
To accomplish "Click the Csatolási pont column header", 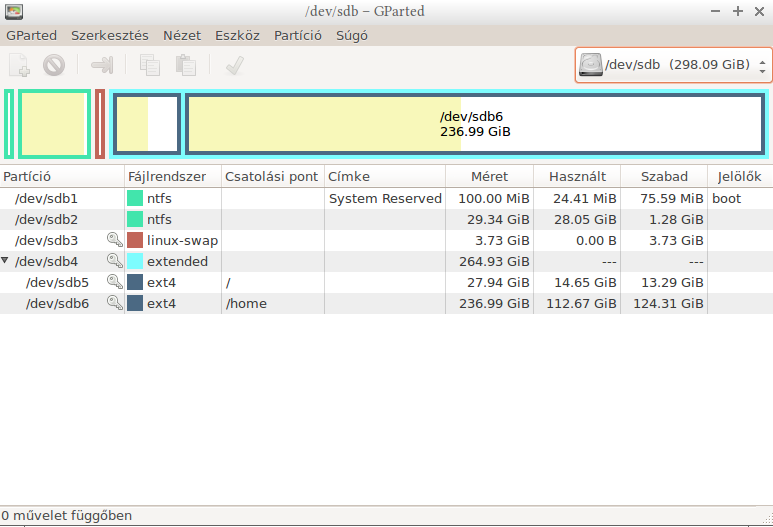I will [x=273, y=176].
